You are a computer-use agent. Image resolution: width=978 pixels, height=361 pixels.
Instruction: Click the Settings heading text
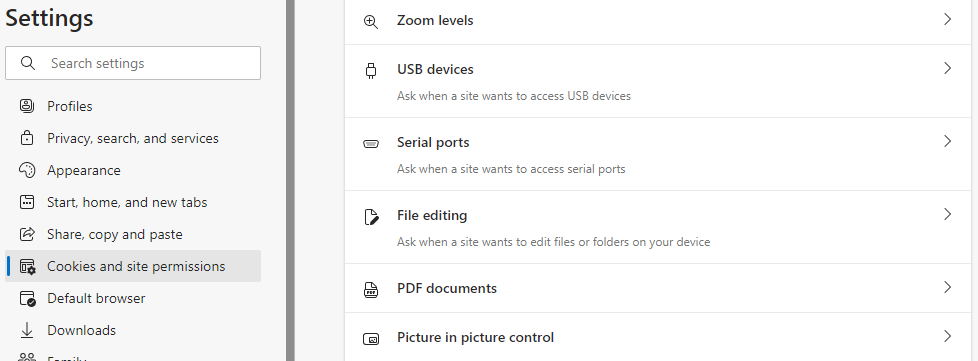49,18
